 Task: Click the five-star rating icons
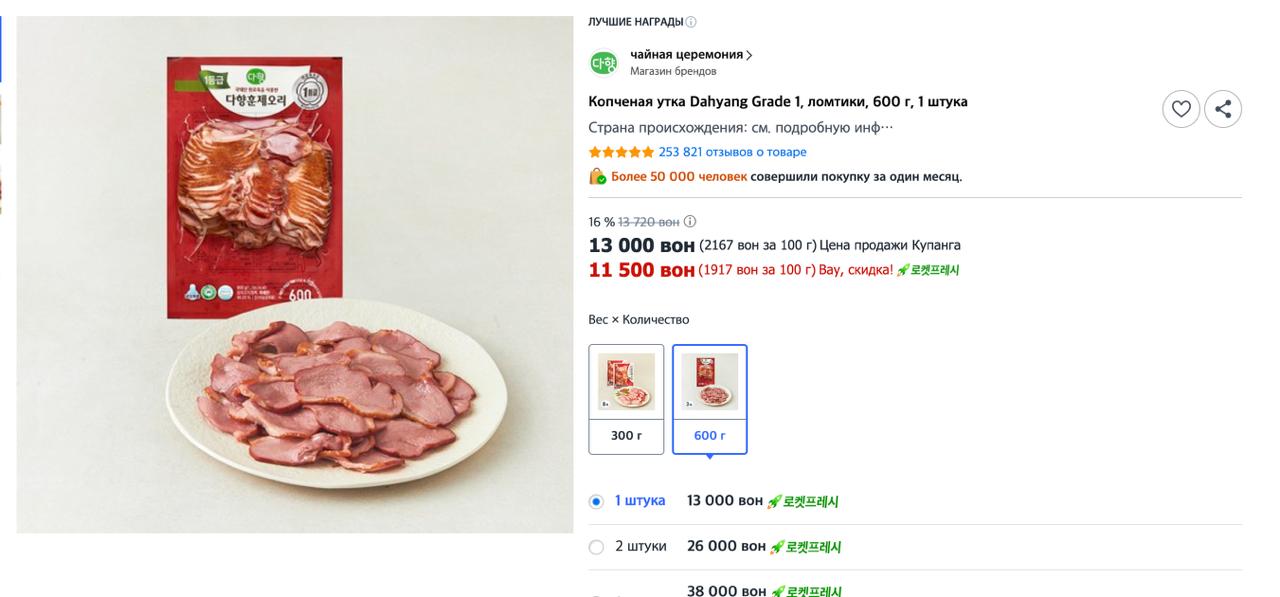pos(621,152)
